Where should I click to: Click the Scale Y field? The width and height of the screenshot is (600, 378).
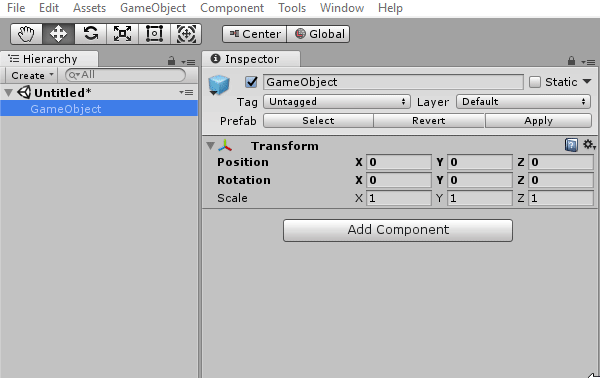click(480, 198)
